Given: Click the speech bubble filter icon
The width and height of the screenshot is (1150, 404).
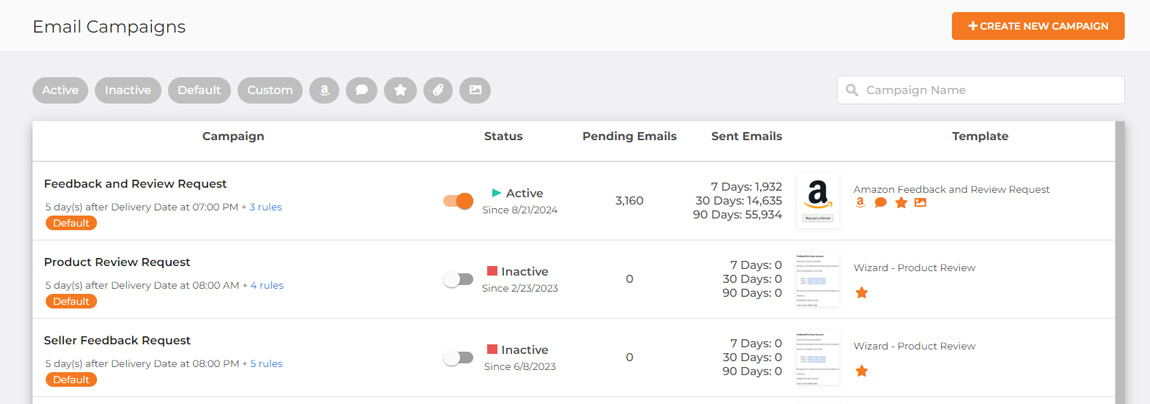Looking at the screenshot, I should (x=362, y=90).
